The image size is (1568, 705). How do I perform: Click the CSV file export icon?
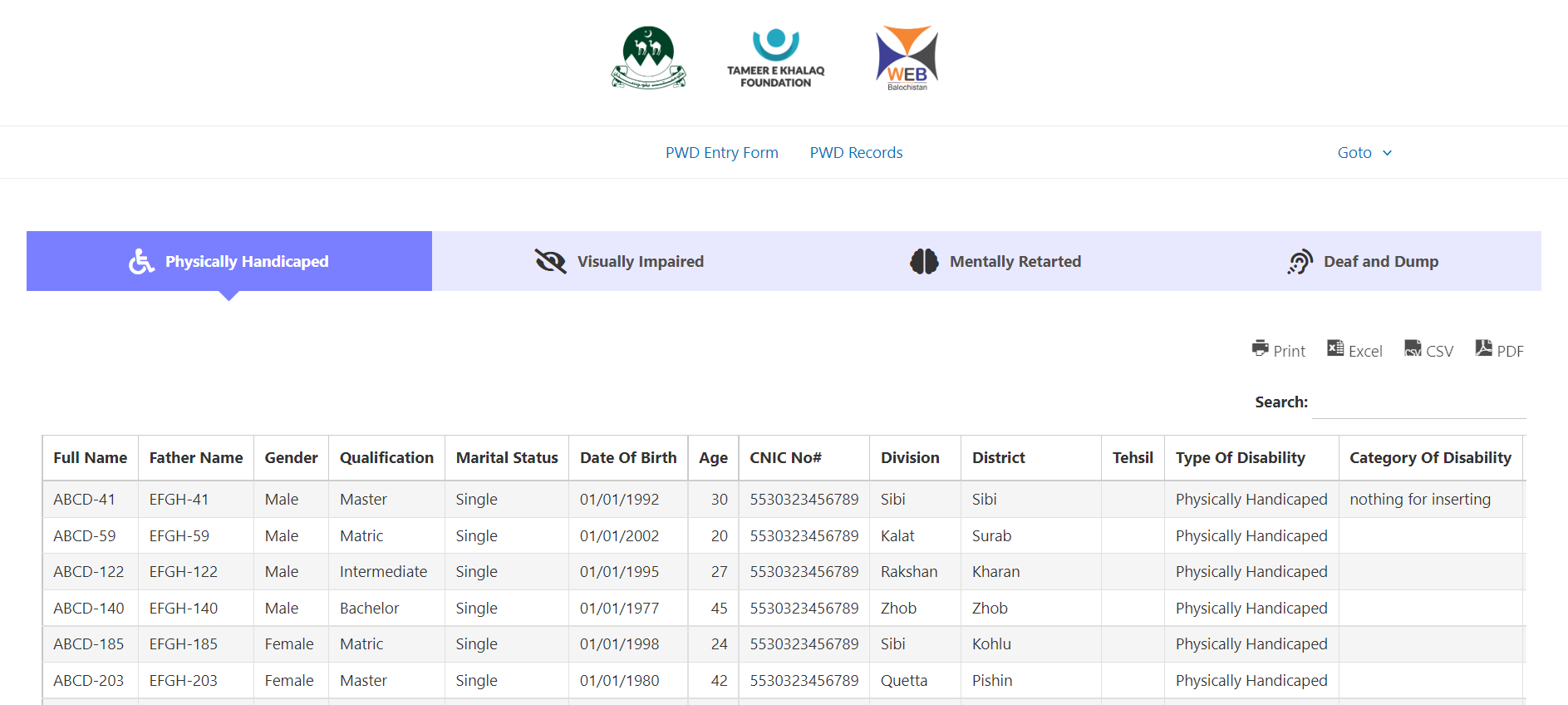(1413, 348)
